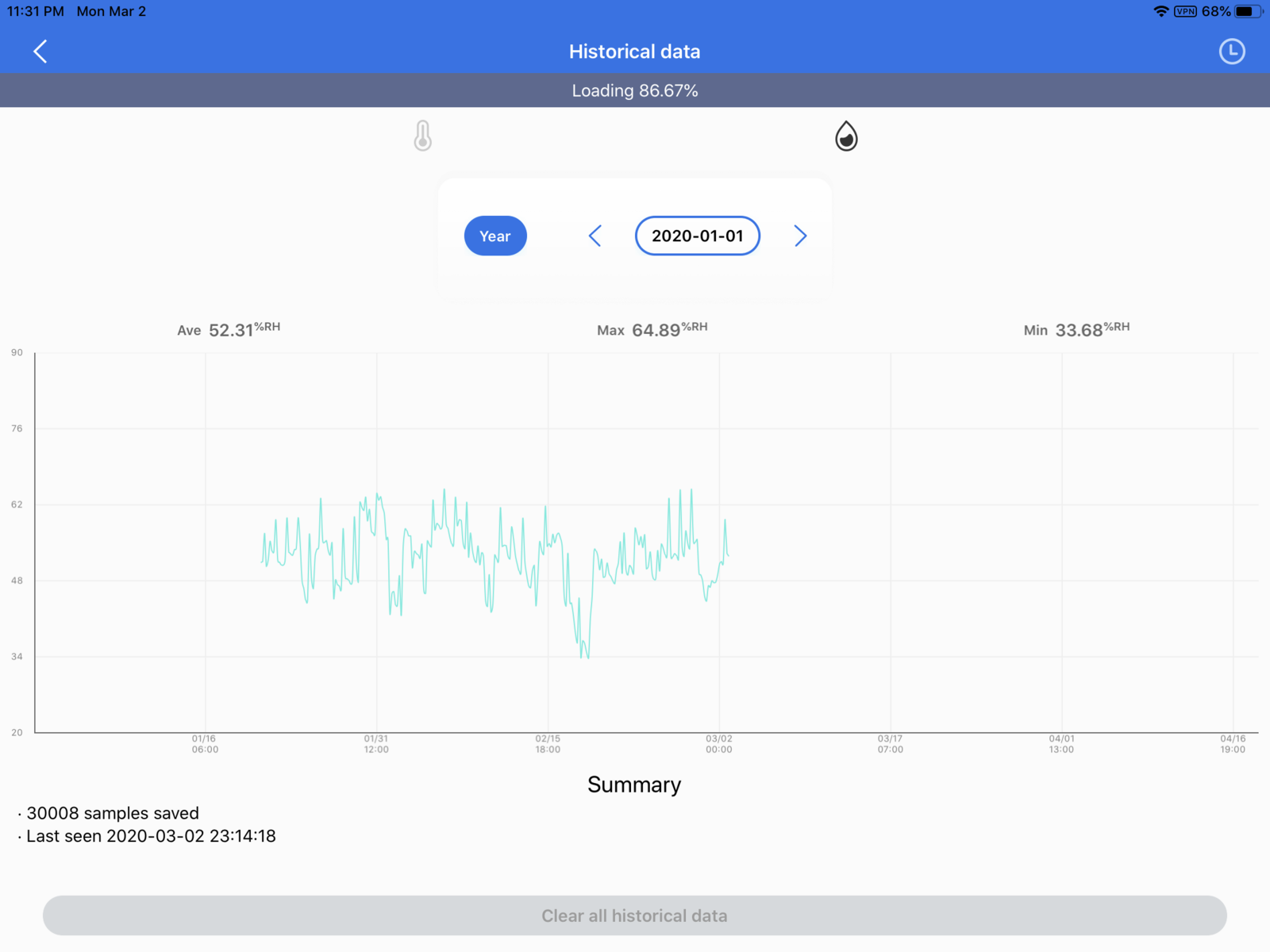Tap the 04/01 13:00 axis label
Viewport: 1270px width, 952px height.
[1061, 743]
